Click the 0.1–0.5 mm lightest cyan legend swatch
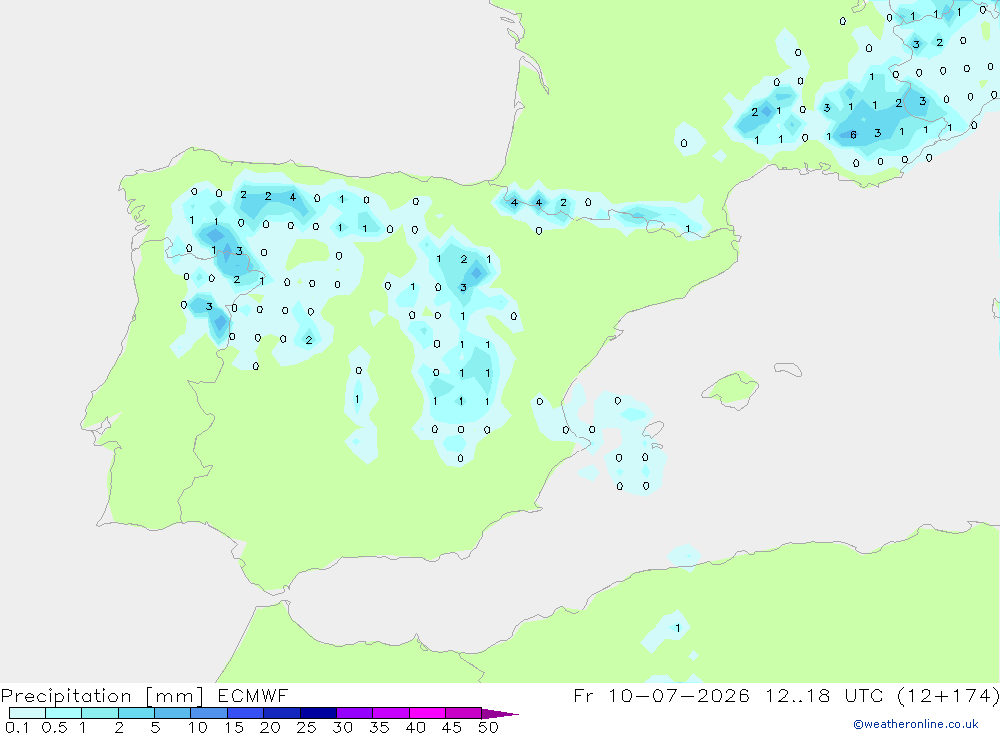The width and height of the screenshot is (1000, 733). coord(27,713)
